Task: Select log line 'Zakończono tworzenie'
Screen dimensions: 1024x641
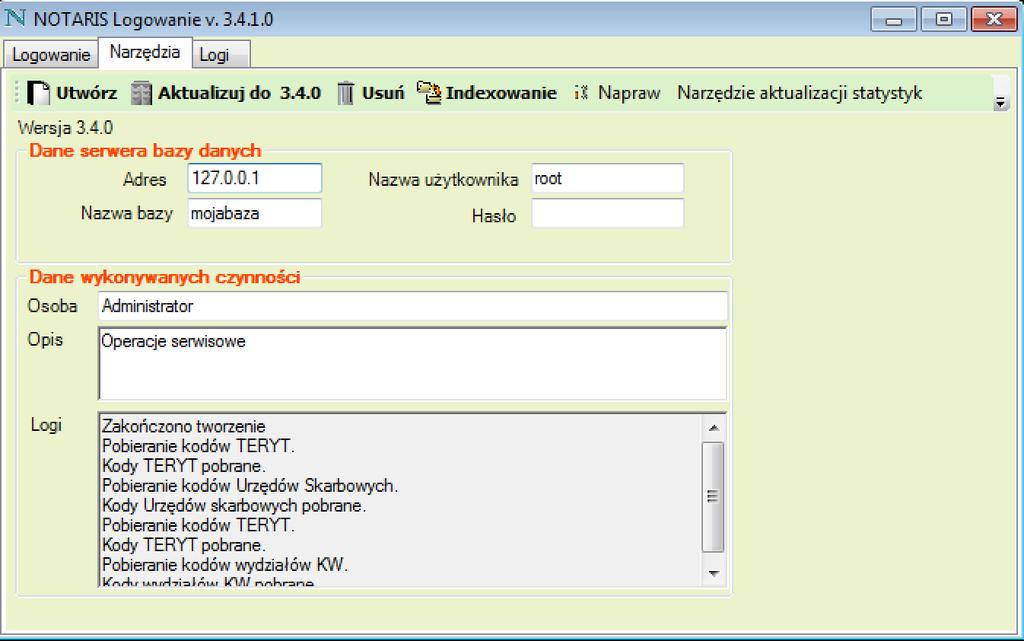Action: pyautogui.click(x=184, y=426)
